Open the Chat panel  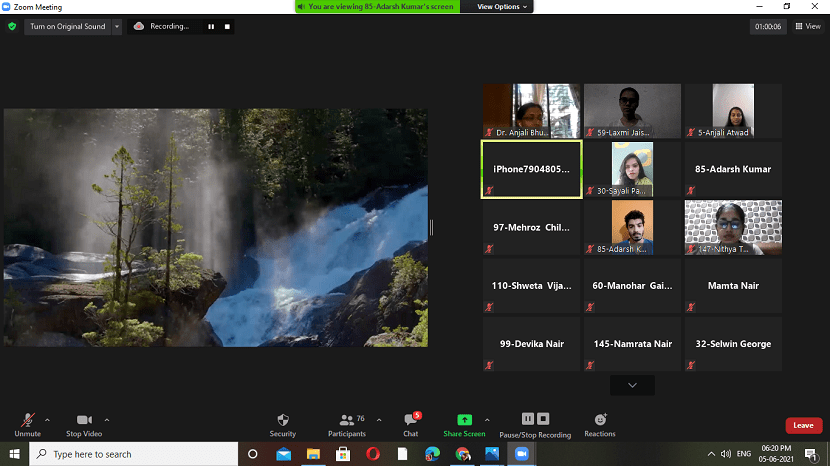pyautogui.click(x=410, y=420)
